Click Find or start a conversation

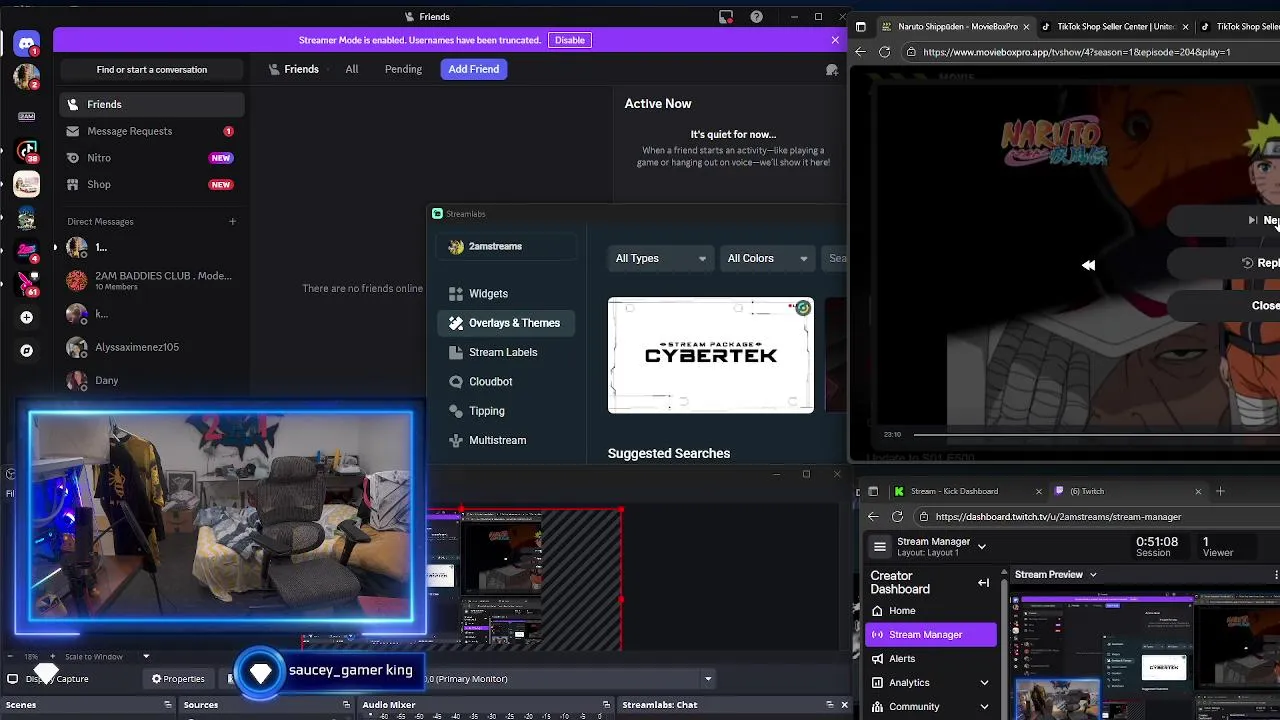tap(152, 70)
